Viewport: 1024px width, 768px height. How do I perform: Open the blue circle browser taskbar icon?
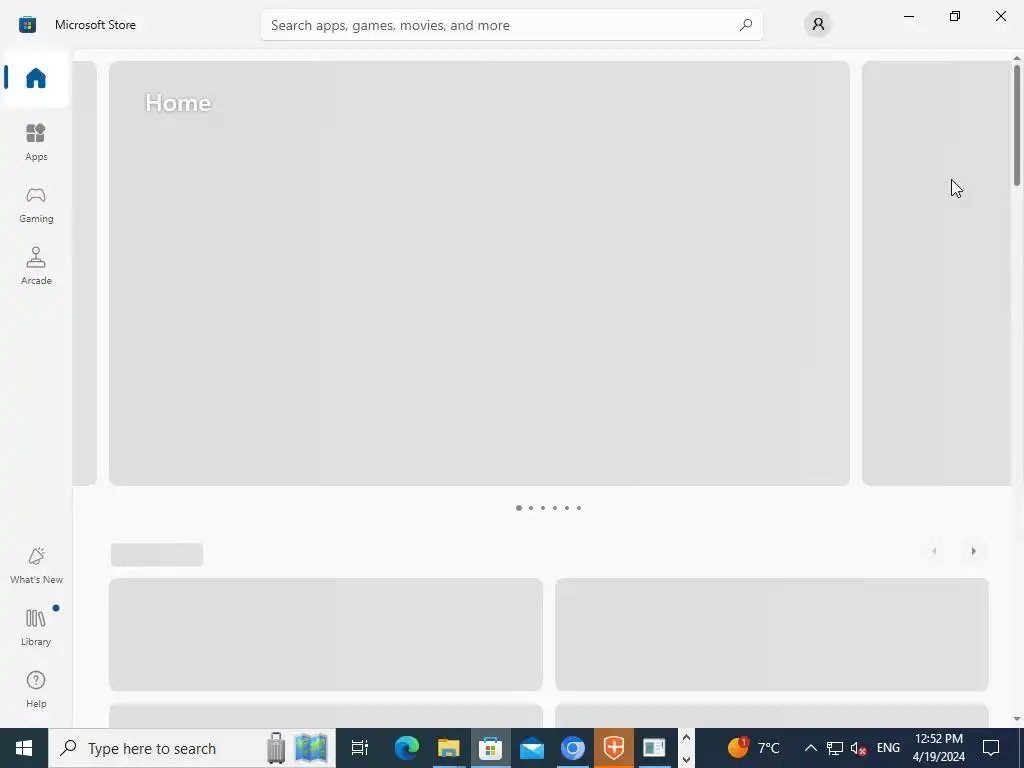click(x=573, y=748)
